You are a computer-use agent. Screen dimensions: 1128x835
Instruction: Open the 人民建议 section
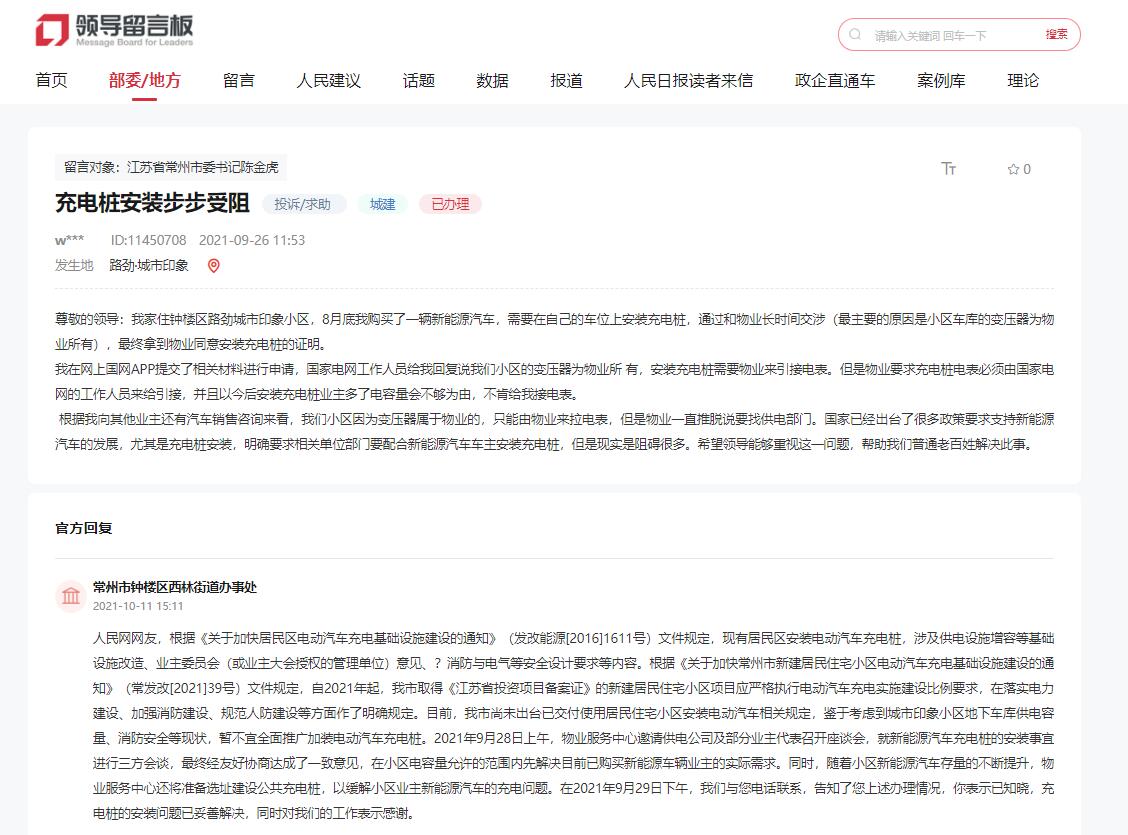coord(328,80)
